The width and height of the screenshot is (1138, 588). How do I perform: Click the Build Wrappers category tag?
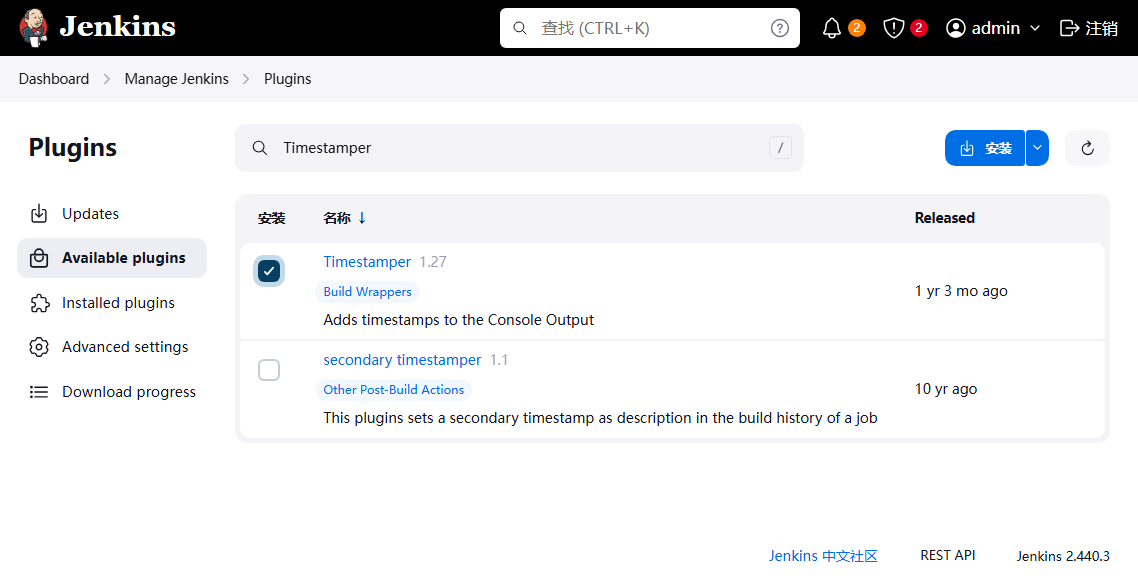coord(367,292)
